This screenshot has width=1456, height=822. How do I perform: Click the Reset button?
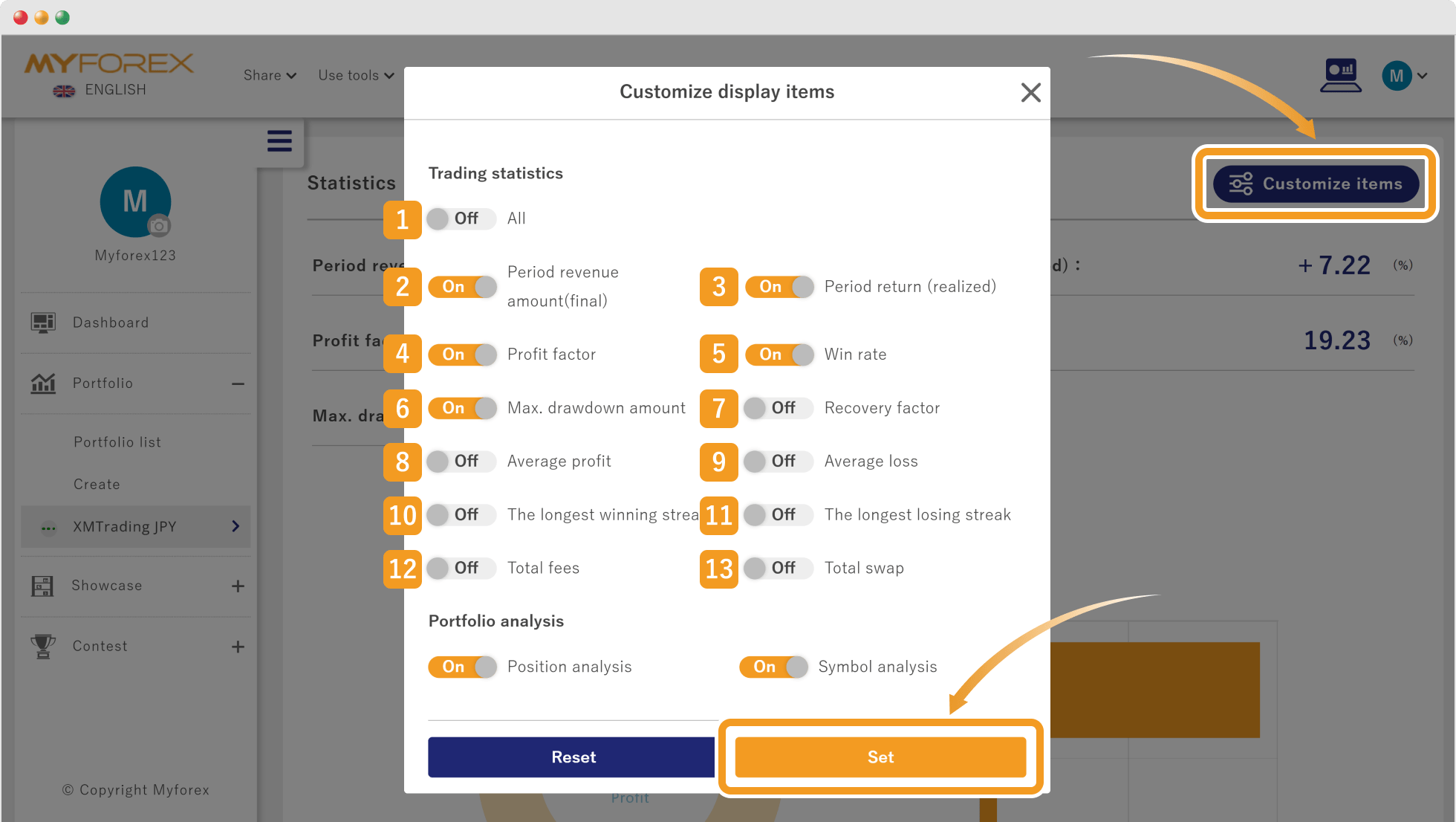(x=571, y=757)
